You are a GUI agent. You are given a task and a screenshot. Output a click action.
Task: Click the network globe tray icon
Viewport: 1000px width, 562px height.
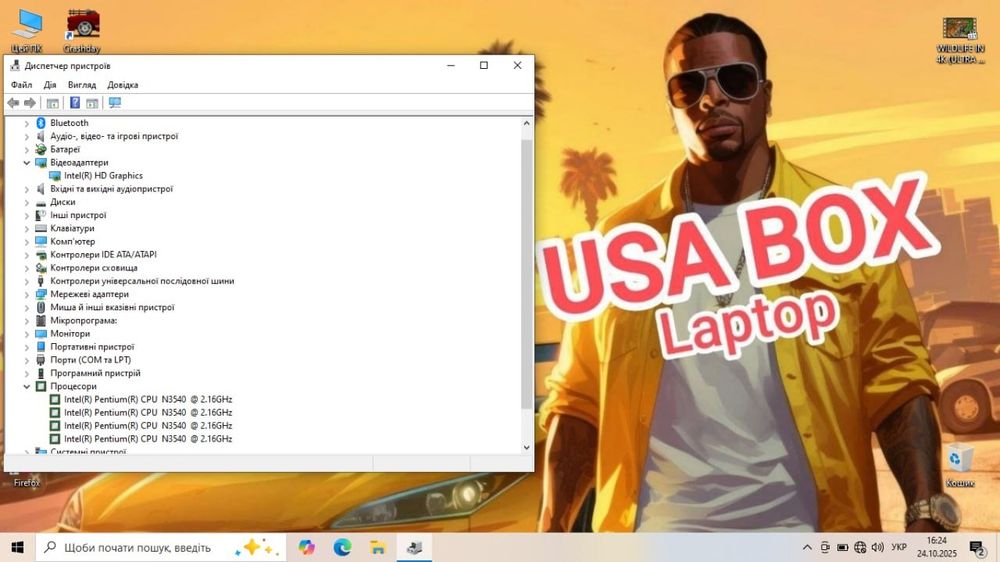click(860, 547)
